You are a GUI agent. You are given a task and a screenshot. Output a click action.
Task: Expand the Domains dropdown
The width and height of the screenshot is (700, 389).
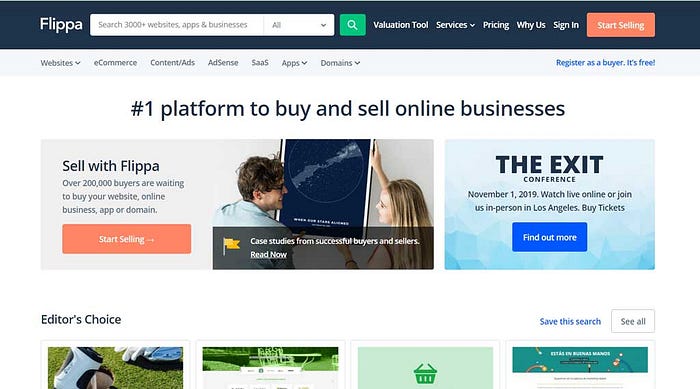[x=340, y=63]
